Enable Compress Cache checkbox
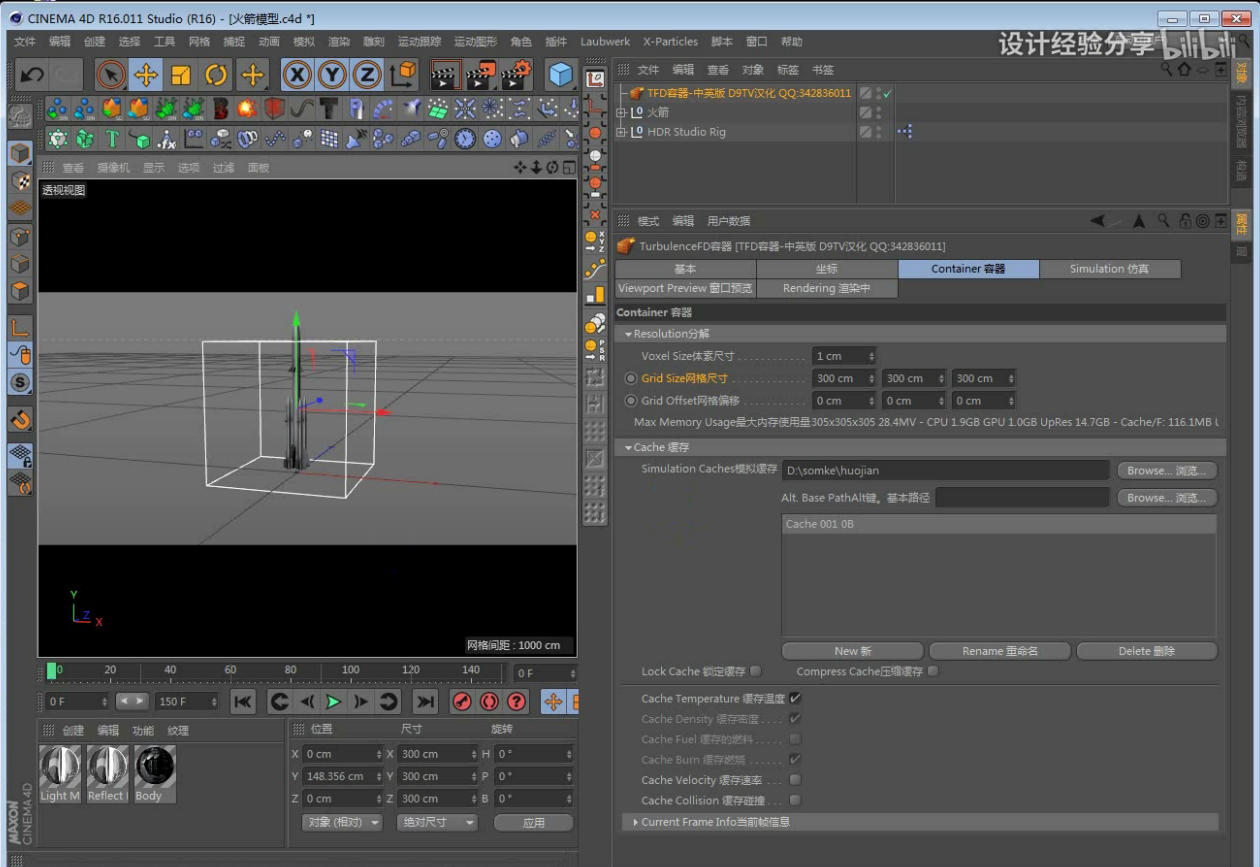1260x867 pixels. pyautogui.click(x=933, y=671)
